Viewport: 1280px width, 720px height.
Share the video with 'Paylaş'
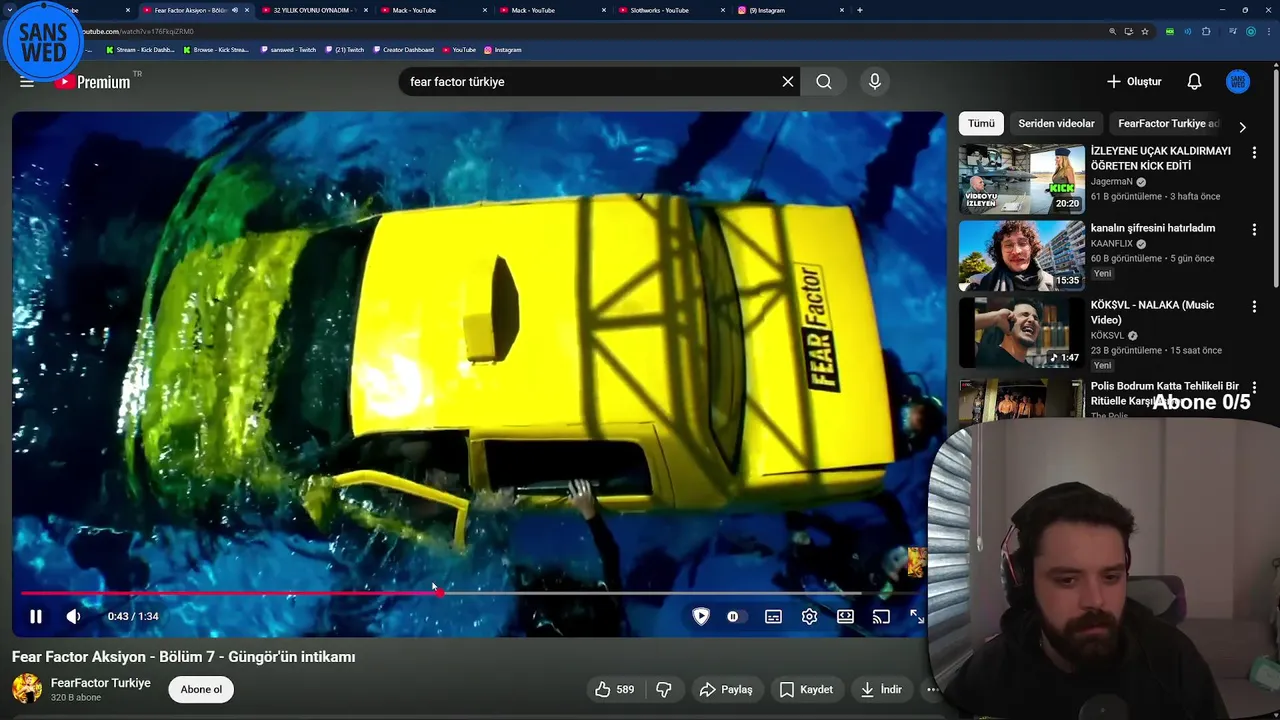(x=726, y=689)
